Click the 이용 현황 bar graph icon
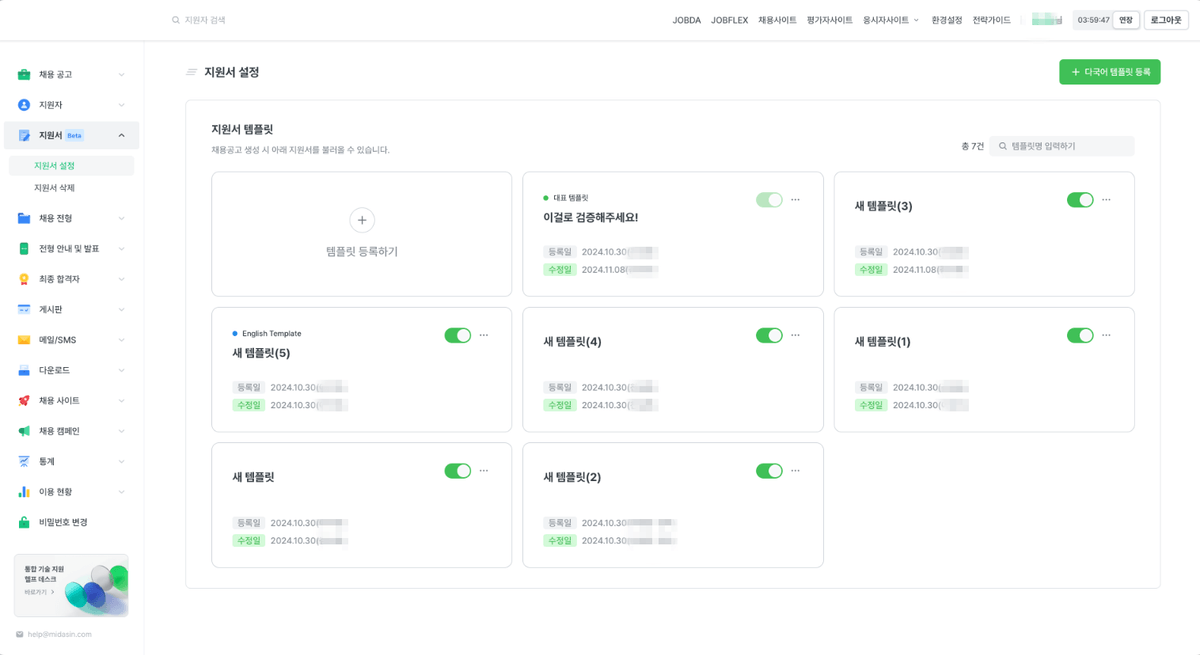 tap(24, 492)
